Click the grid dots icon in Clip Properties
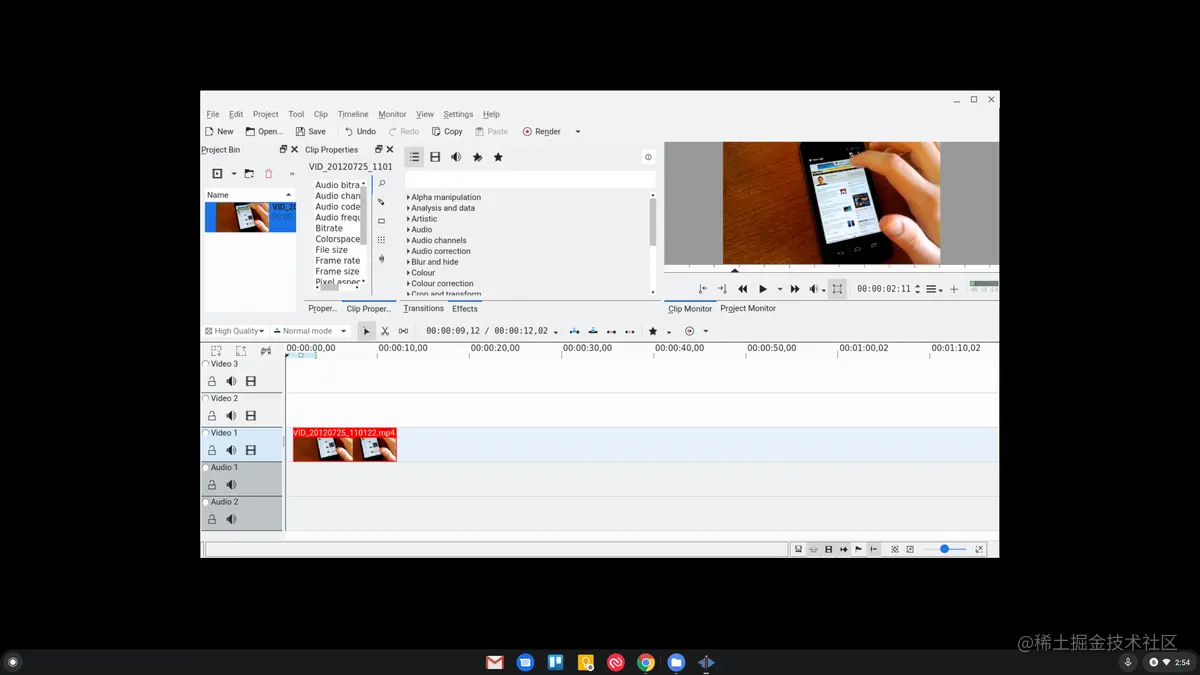The image size is (1200, 675). tap(381, 240)
